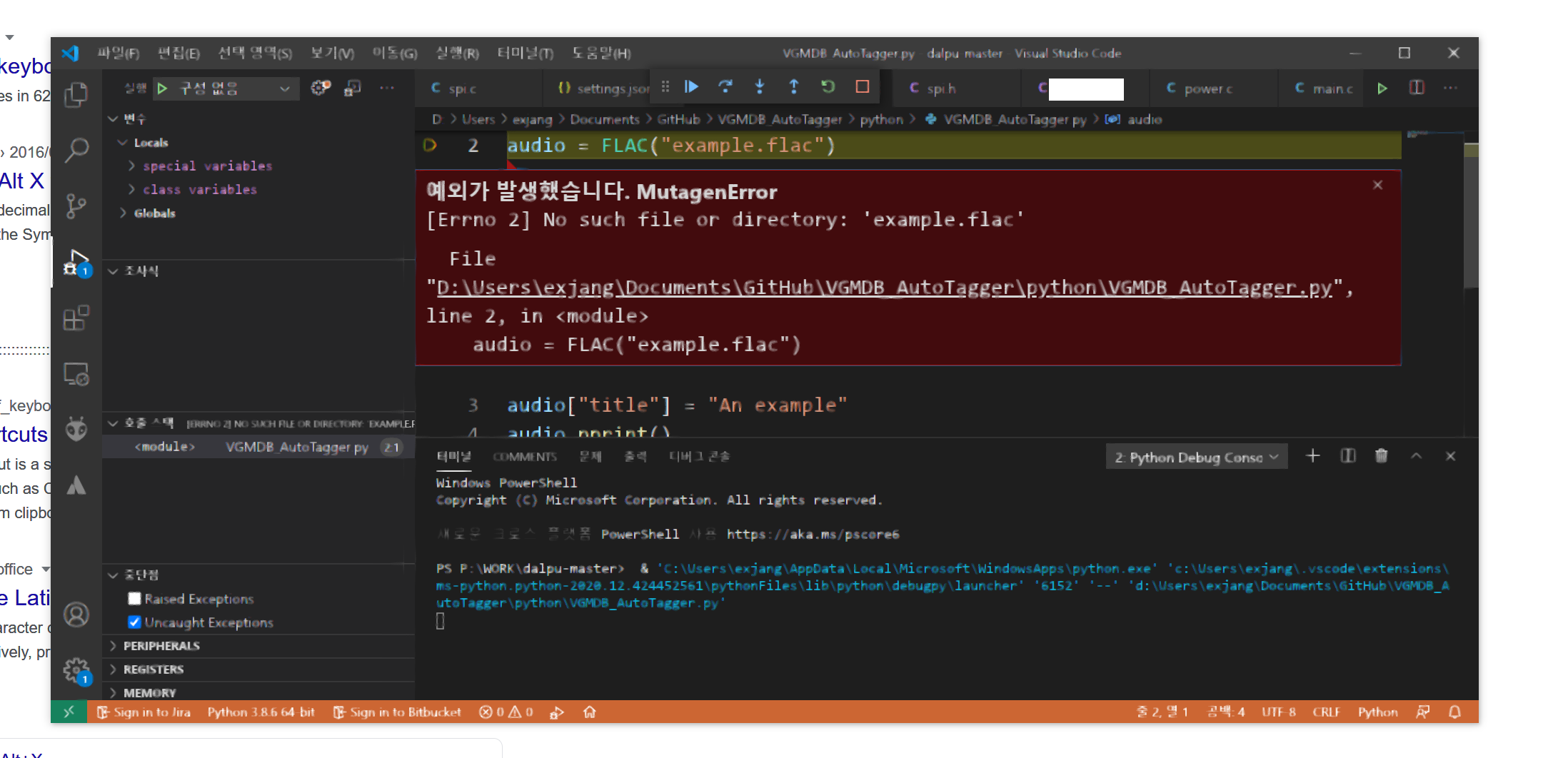Run Python file with editor play button
This screenshot has width=1568, height=758.
pos(1382,89)
